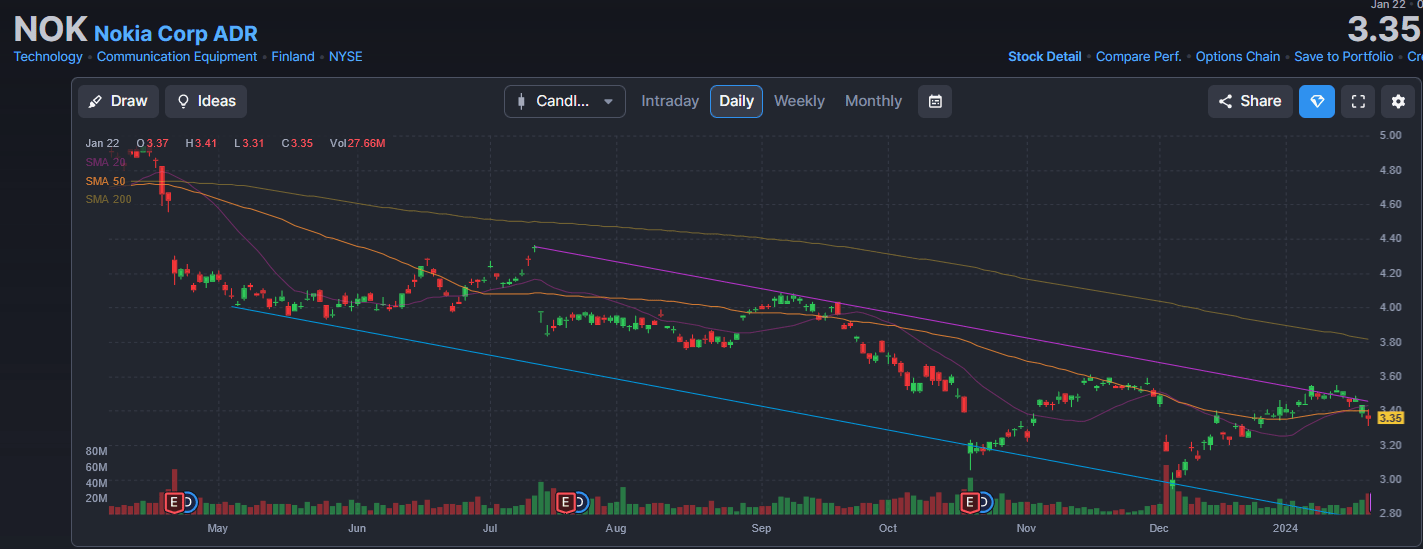Open the Options Chain link
The image size is (1423, 549).
pyautogui.click(x=1237, y=57)
